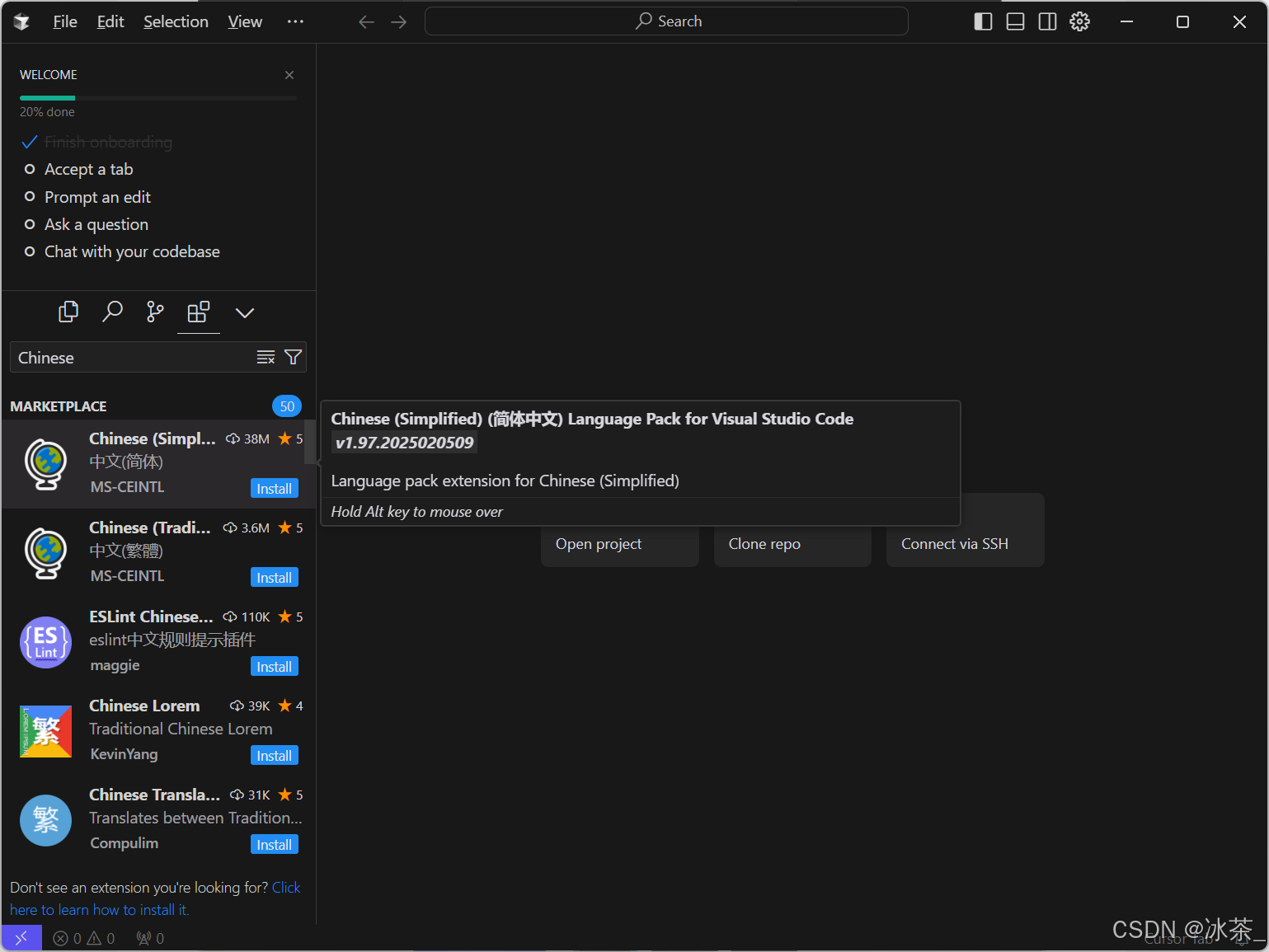Image resolution: width=1269 pixels, height=952 pixels.
Task: Open the Explorer files view icon
Action: (x=68, y=312)
